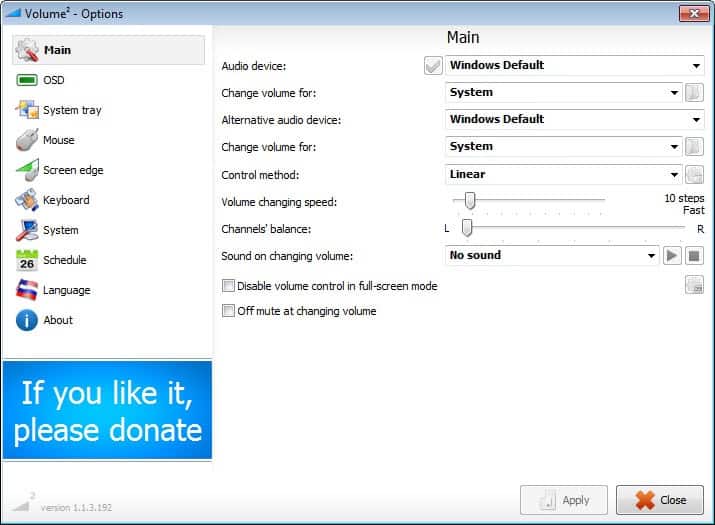Go to the Language section

click(x=66, y=290)
